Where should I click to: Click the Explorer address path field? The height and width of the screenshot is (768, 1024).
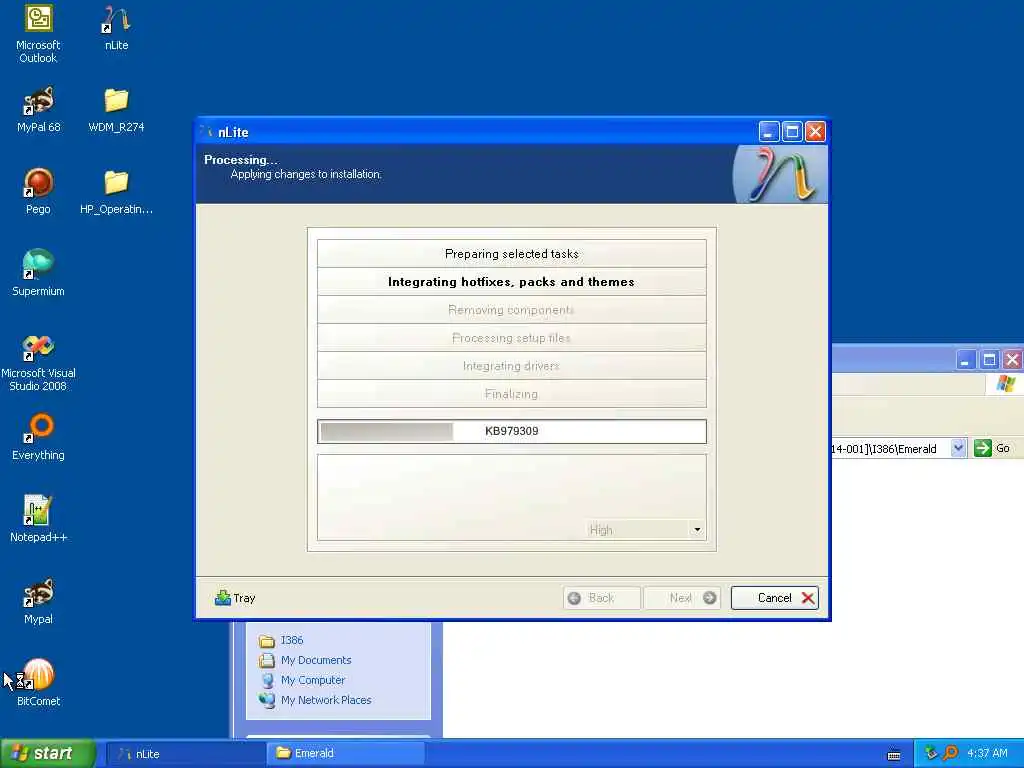point(890,449)
